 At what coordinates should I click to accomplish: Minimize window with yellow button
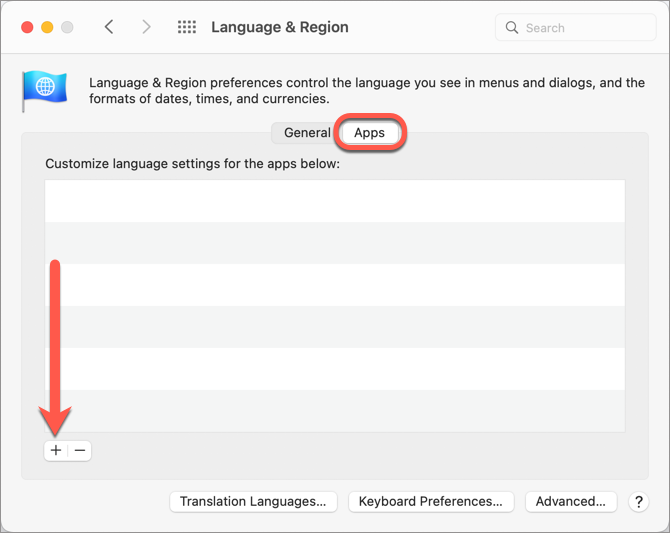click(x=47, y=27)
